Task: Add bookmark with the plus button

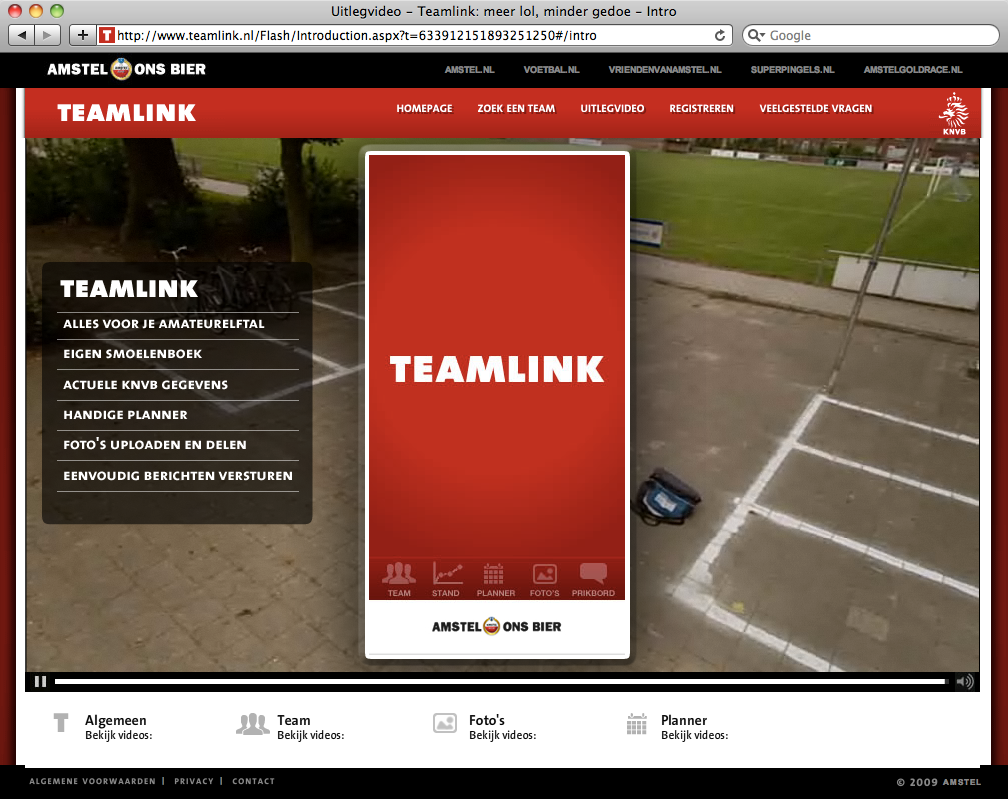Action: point(83,35)
